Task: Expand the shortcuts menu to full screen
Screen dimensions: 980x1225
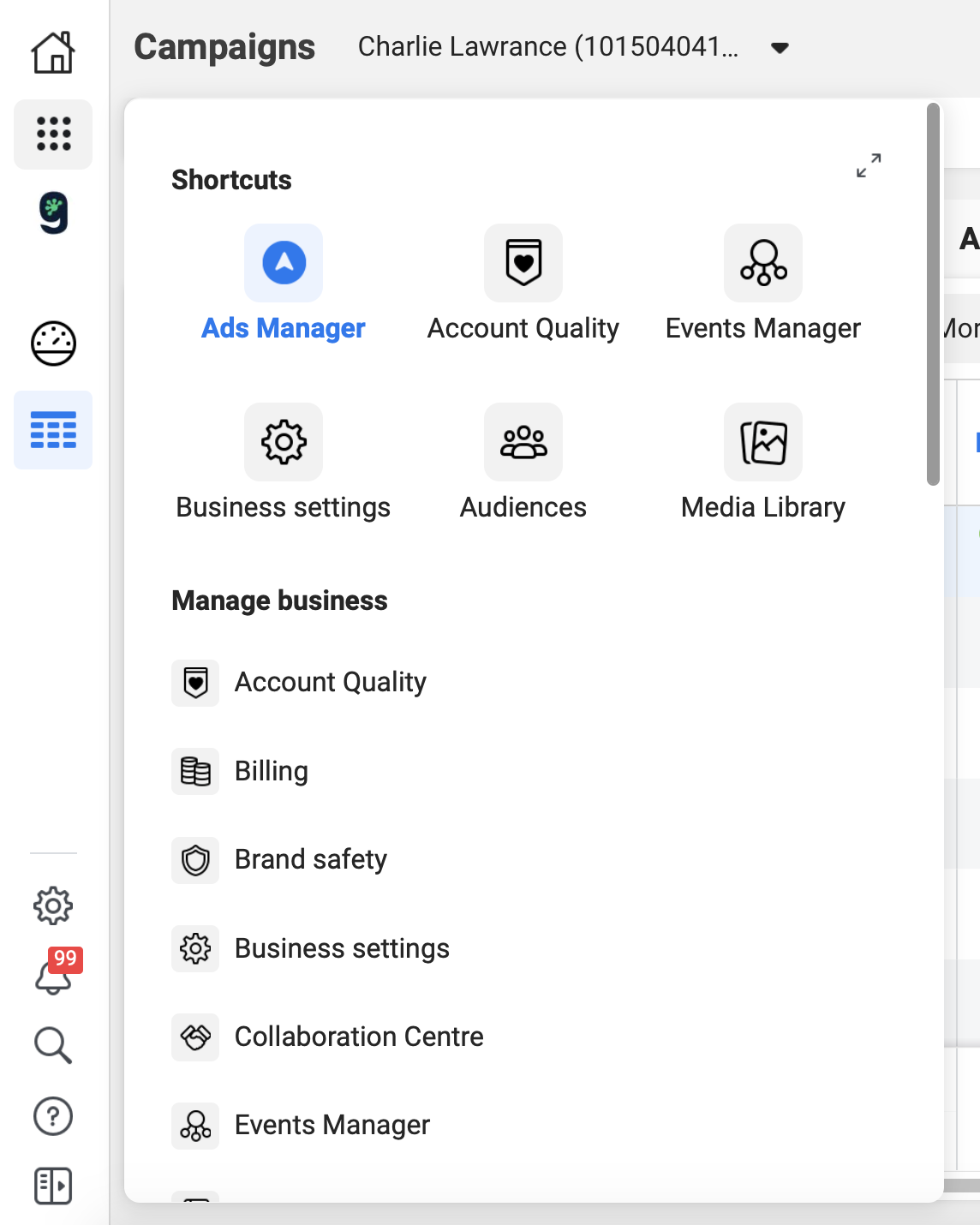Action: [x=868, y=166]
